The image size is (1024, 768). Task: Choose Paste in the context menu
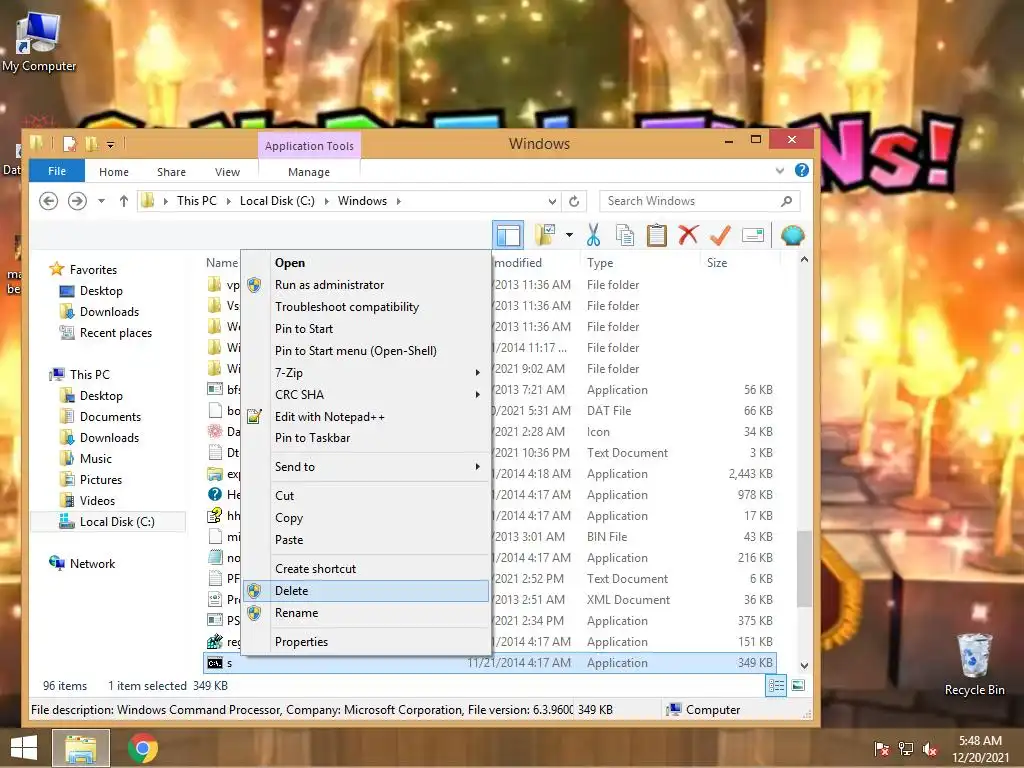point(366,539)
